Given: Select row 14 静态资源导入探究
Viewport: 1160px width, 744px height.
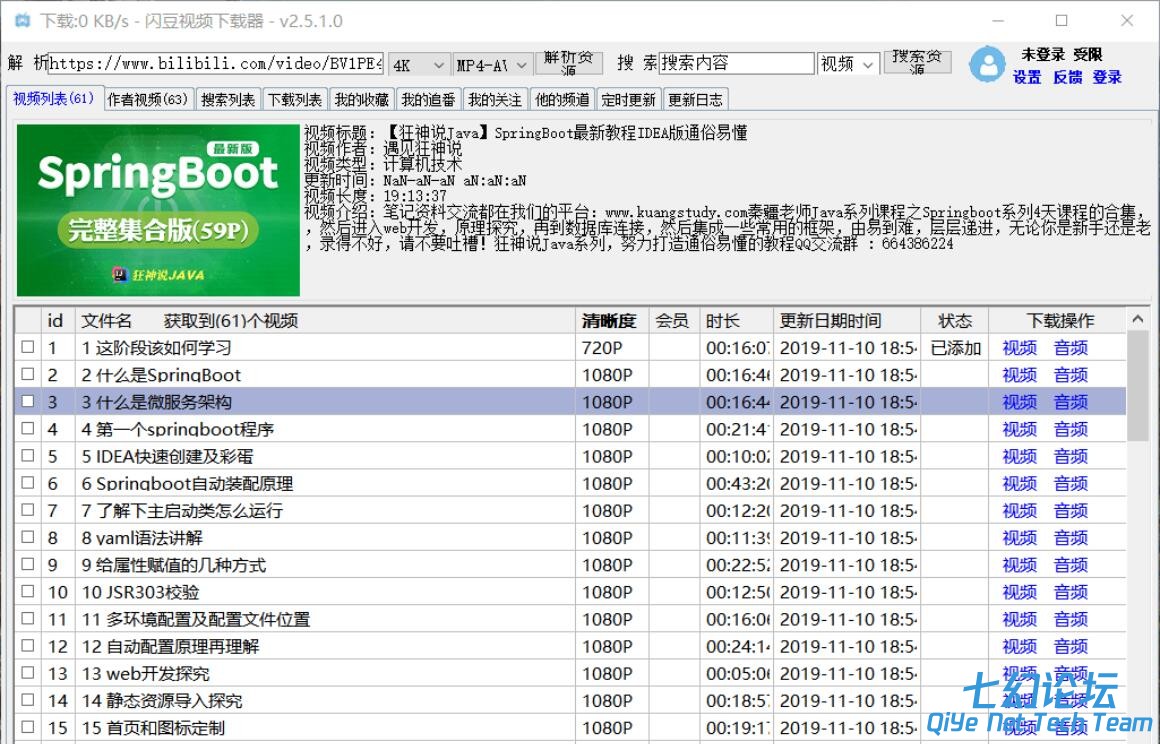Looking at the screenshot, I should pyautogui.click(x=570, y=700).
